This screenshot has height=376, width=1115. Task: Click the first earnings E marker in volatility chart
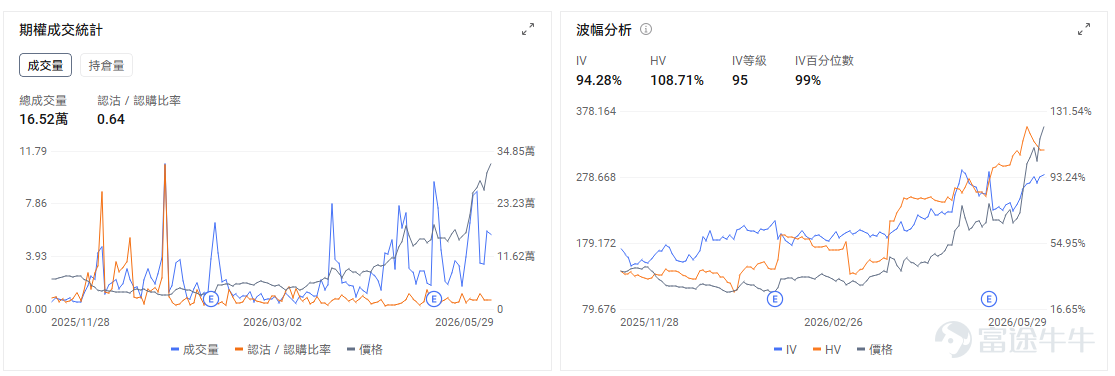(x=774, y=299)
